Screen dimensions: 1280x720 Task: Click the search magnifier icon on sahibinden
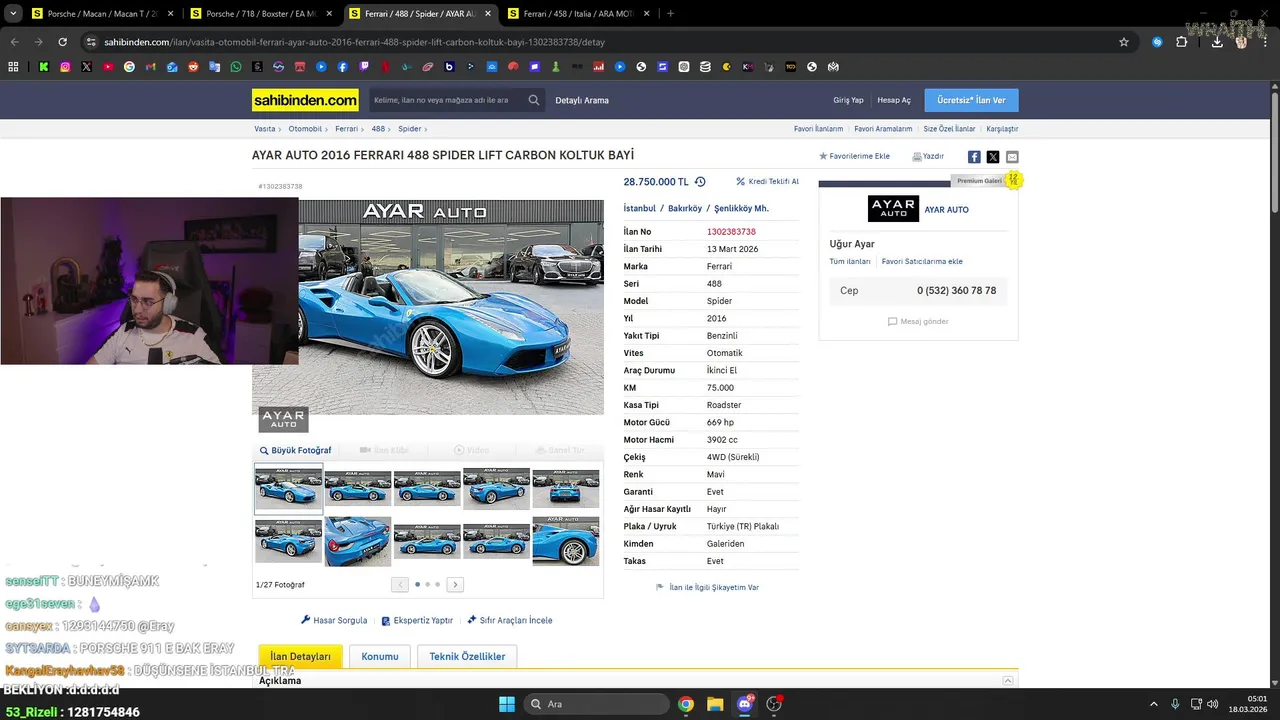[534, 100]
